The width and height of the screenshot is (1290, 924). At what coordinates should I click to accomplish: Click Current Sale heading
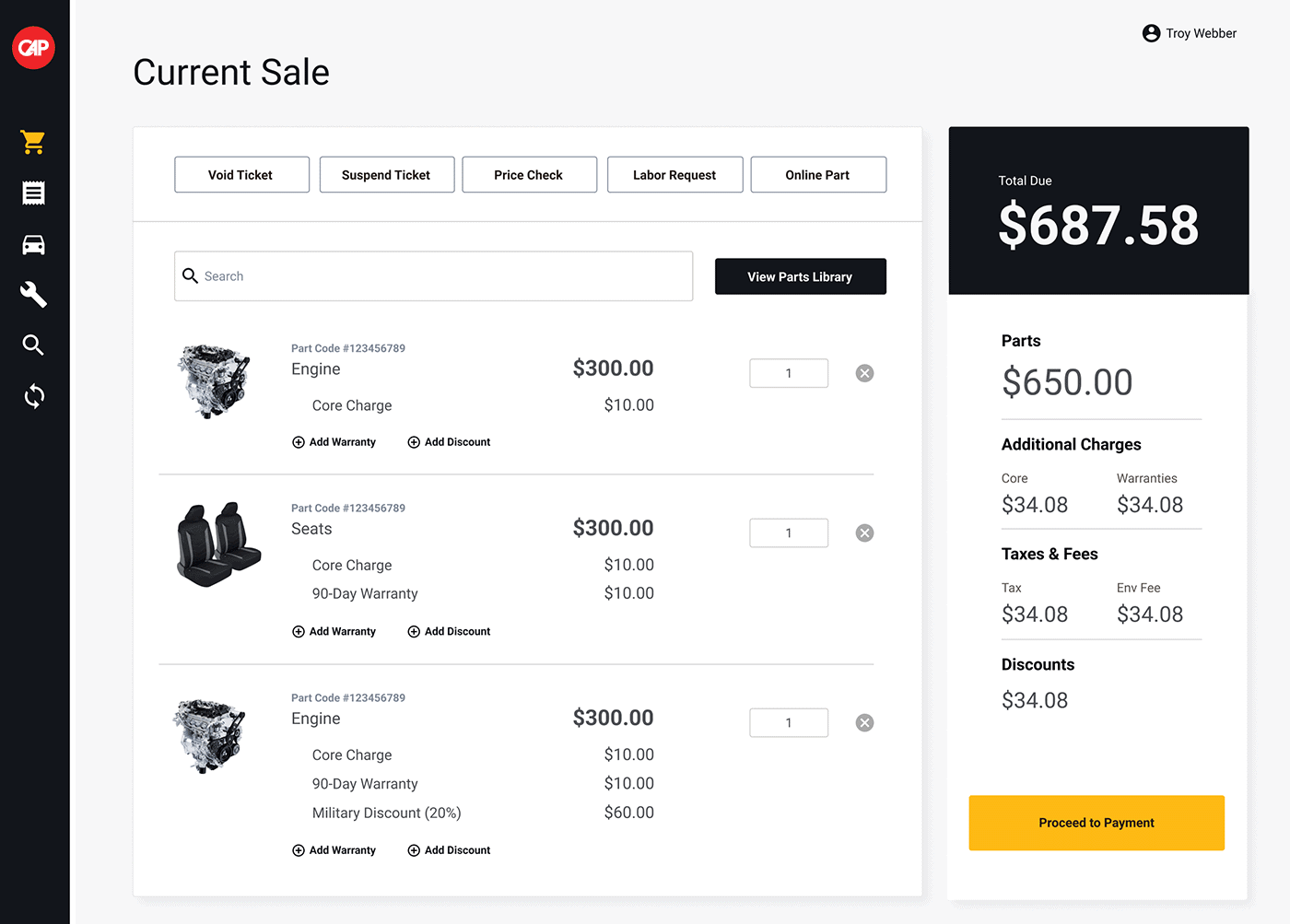pyautogui.click(x=231, y=72)
